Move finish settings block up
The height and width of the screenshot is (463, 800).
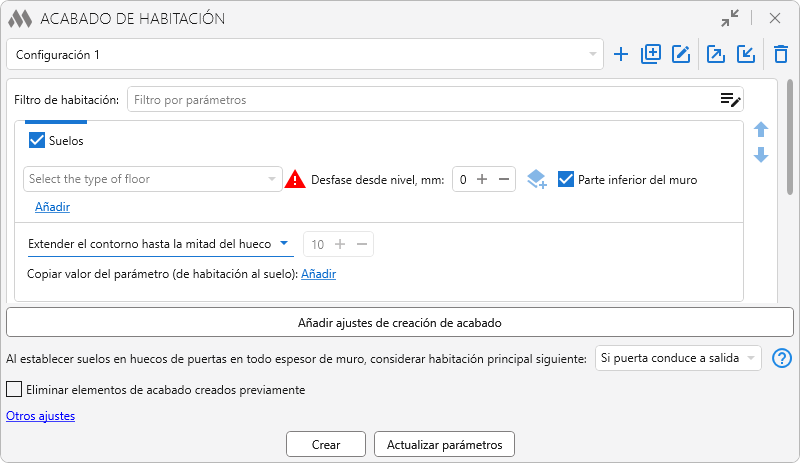click(761, 130)
